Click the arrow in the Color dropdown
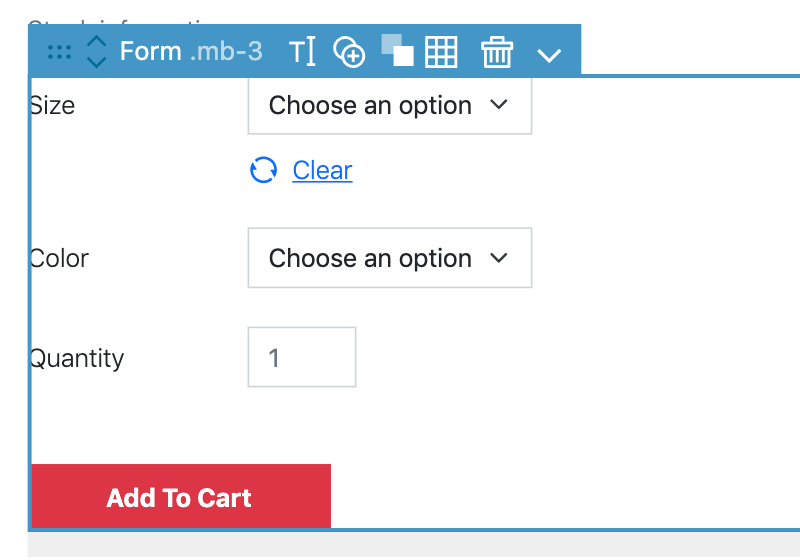Screen dimensions: 800x560 click(498, 258)
